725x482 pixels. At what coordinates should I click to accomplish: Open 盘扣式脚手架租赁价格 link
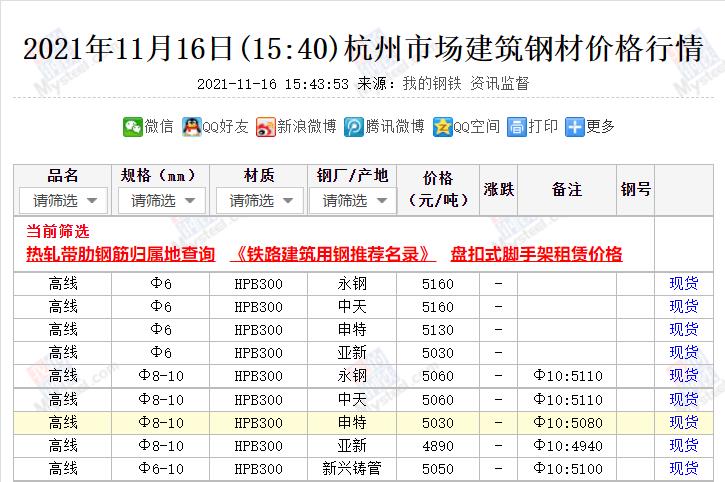pos(536,254)
